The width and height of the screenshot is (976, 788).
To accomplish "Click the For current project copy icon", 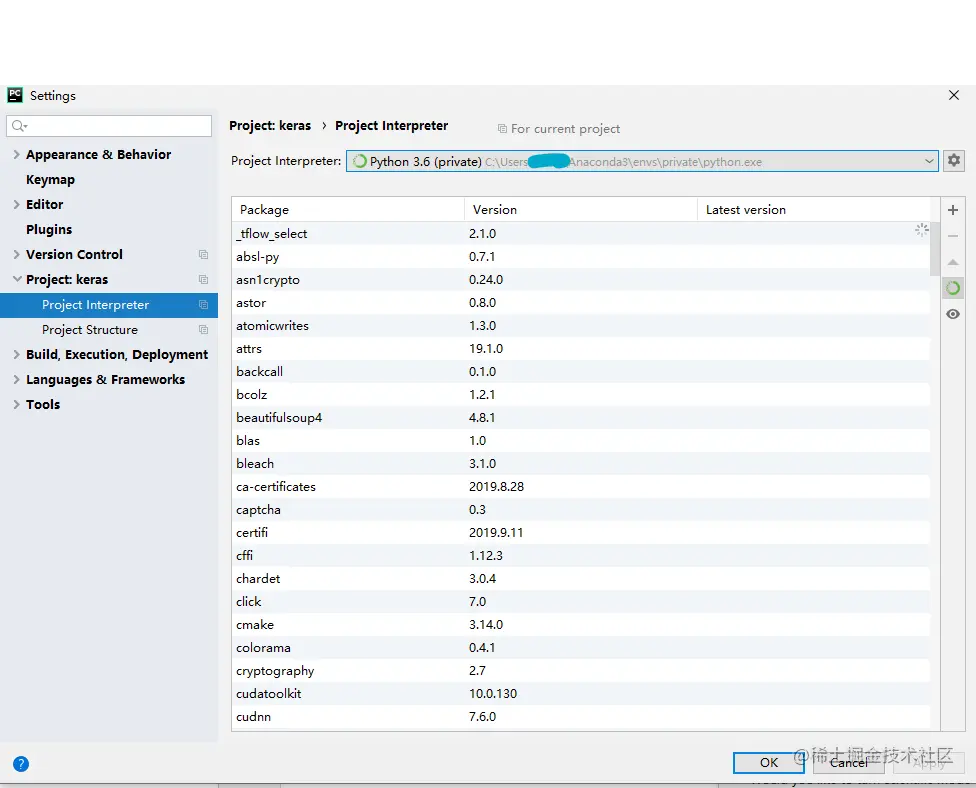I will 502,129.
